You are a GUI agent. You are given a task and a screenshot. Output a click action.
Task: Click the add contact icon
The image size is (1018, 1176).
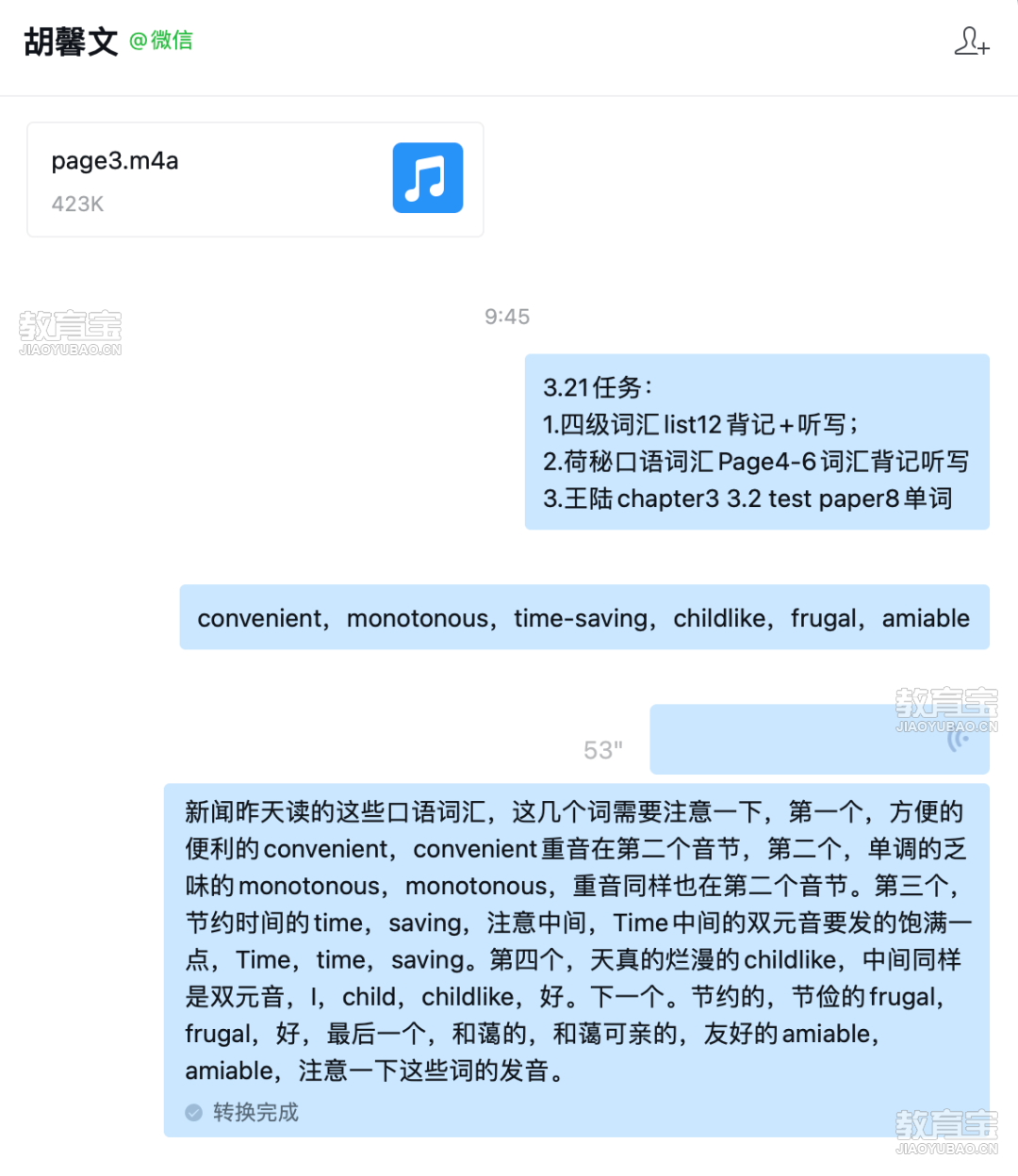tap(971, 41)
